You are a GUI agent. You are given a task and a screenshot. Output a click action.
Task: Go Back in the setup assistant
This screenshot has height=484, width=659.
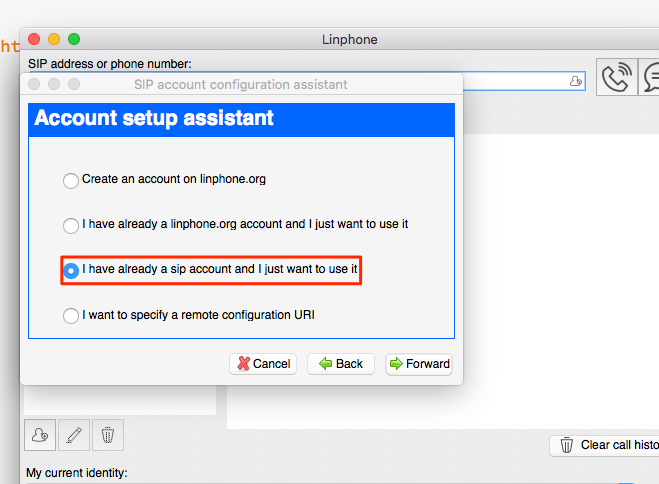(x=341, y=364)
